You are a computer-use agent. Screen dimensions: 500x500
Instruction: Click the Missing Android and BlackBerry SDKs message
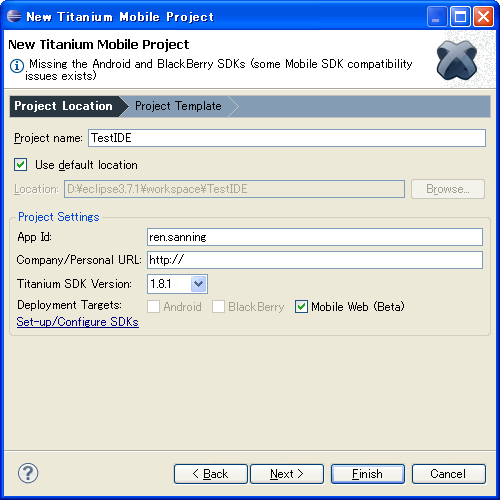219,70
